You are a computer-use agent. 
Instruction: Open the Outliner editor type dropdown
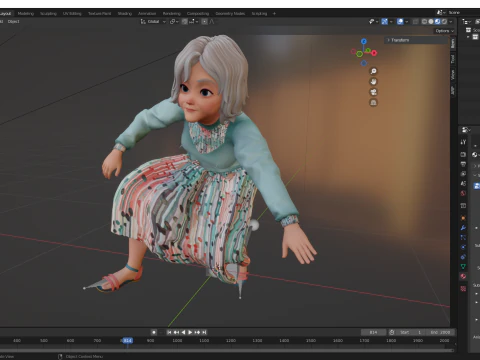tap(467, 22)
